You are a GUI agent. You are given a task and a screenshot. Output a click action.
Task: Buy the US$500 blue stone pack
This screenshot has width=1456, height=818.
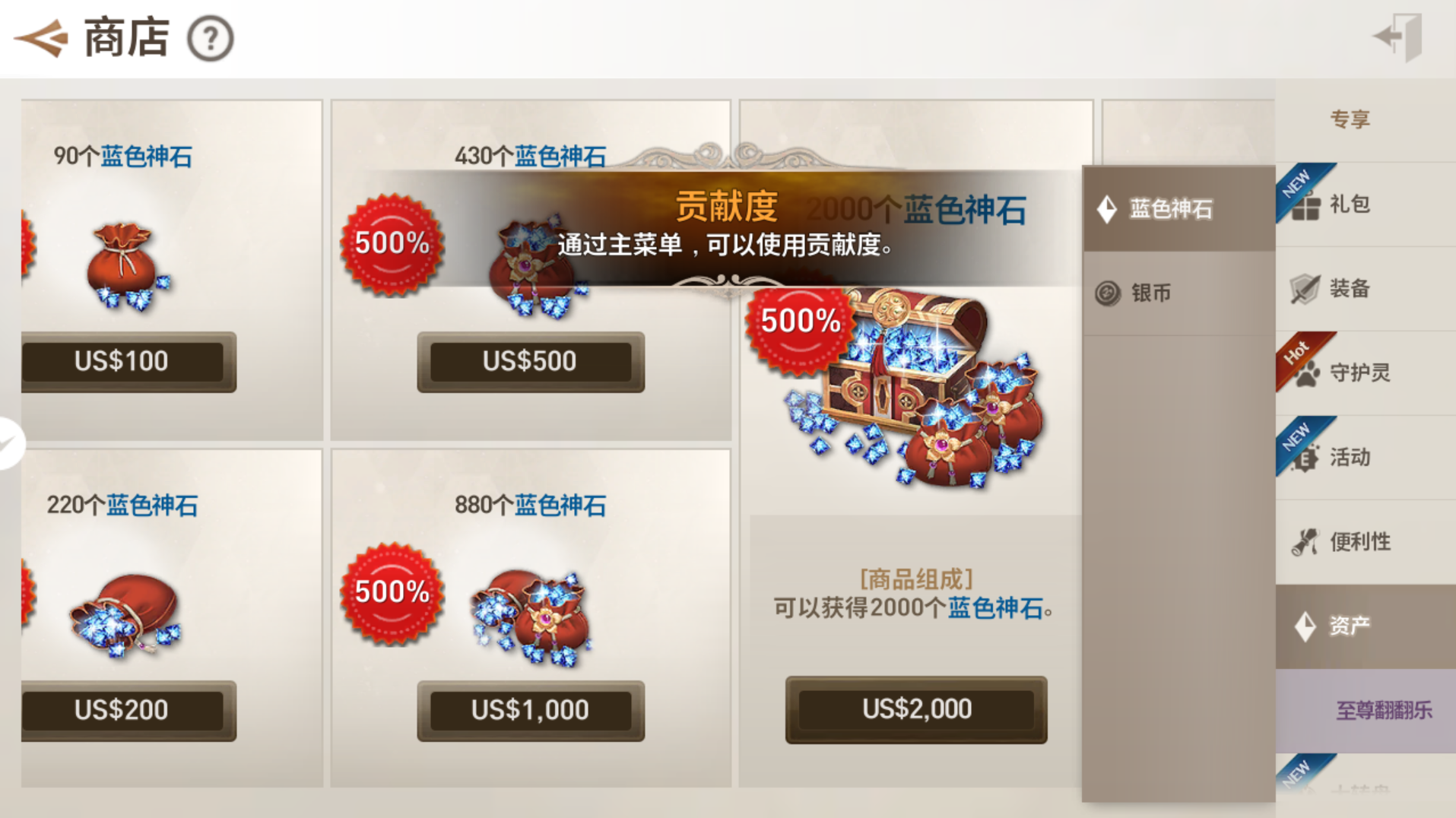click(531, 362)
